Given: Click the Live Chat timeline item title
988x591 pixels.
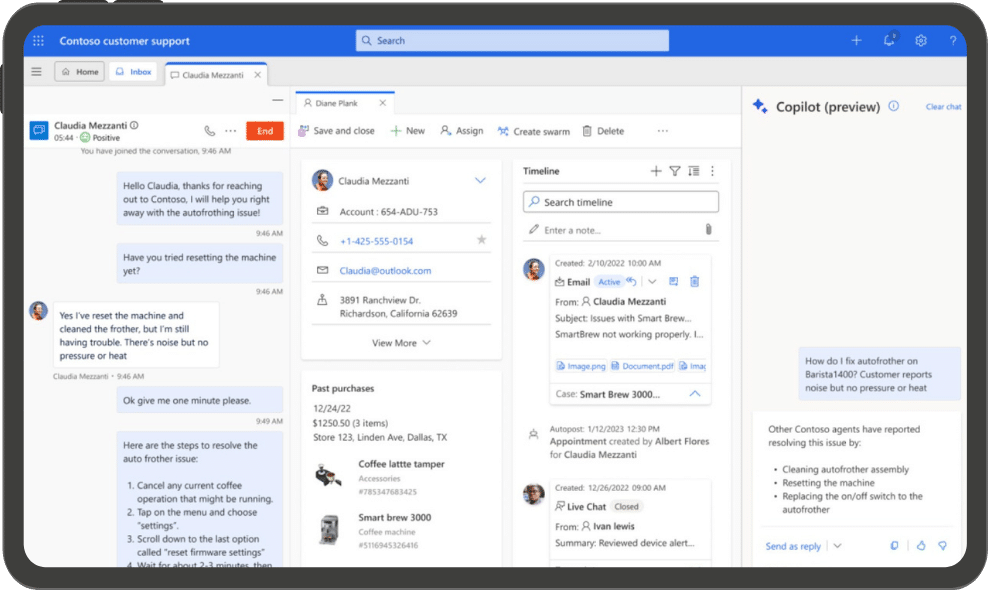Looking at the screenshot, I should [586, 507].
